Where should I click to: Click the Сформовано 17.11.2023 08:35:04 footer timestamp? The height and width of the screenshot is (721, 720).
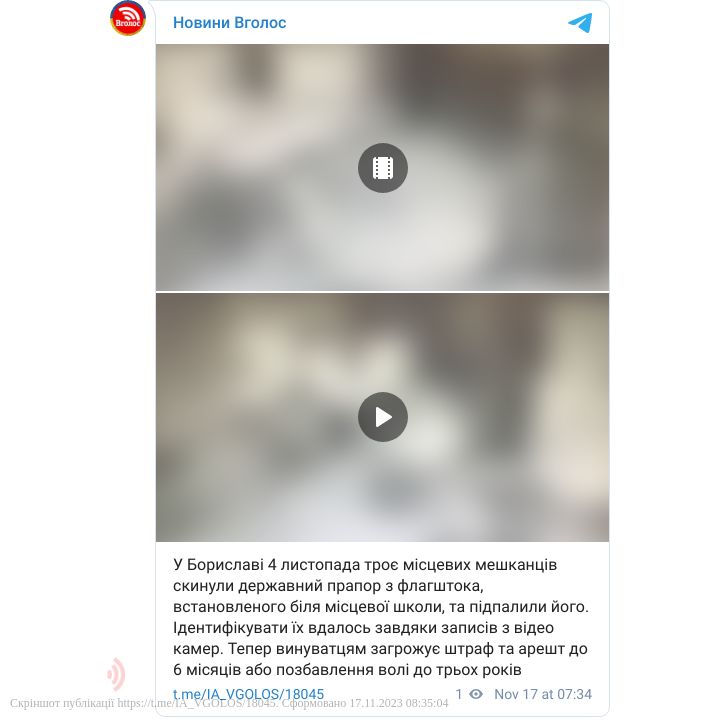pos(365,703)
